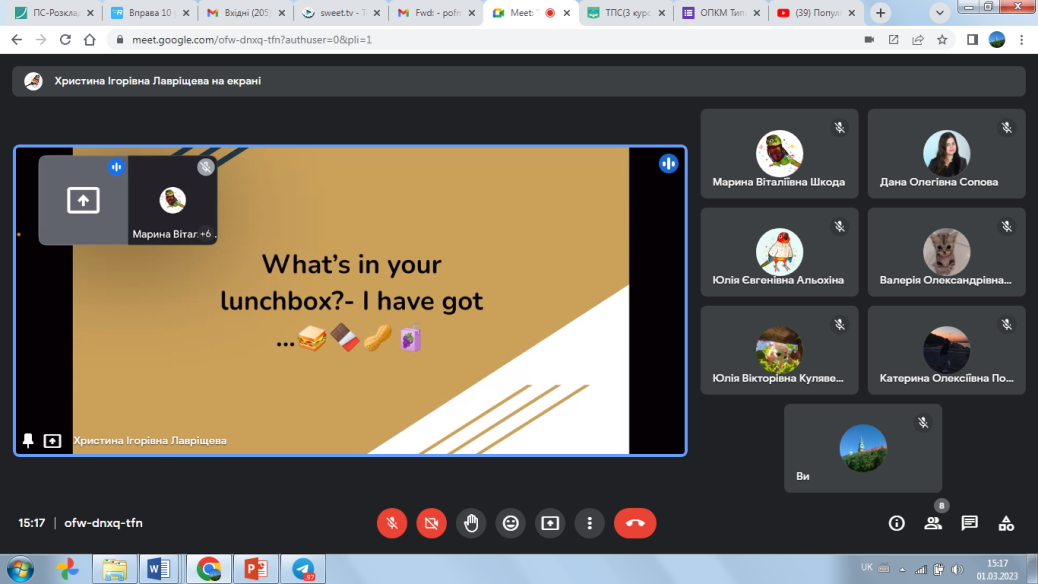1038x584 pixels.
Task: Reload the Meet page
Action: (x=65, y=40)
